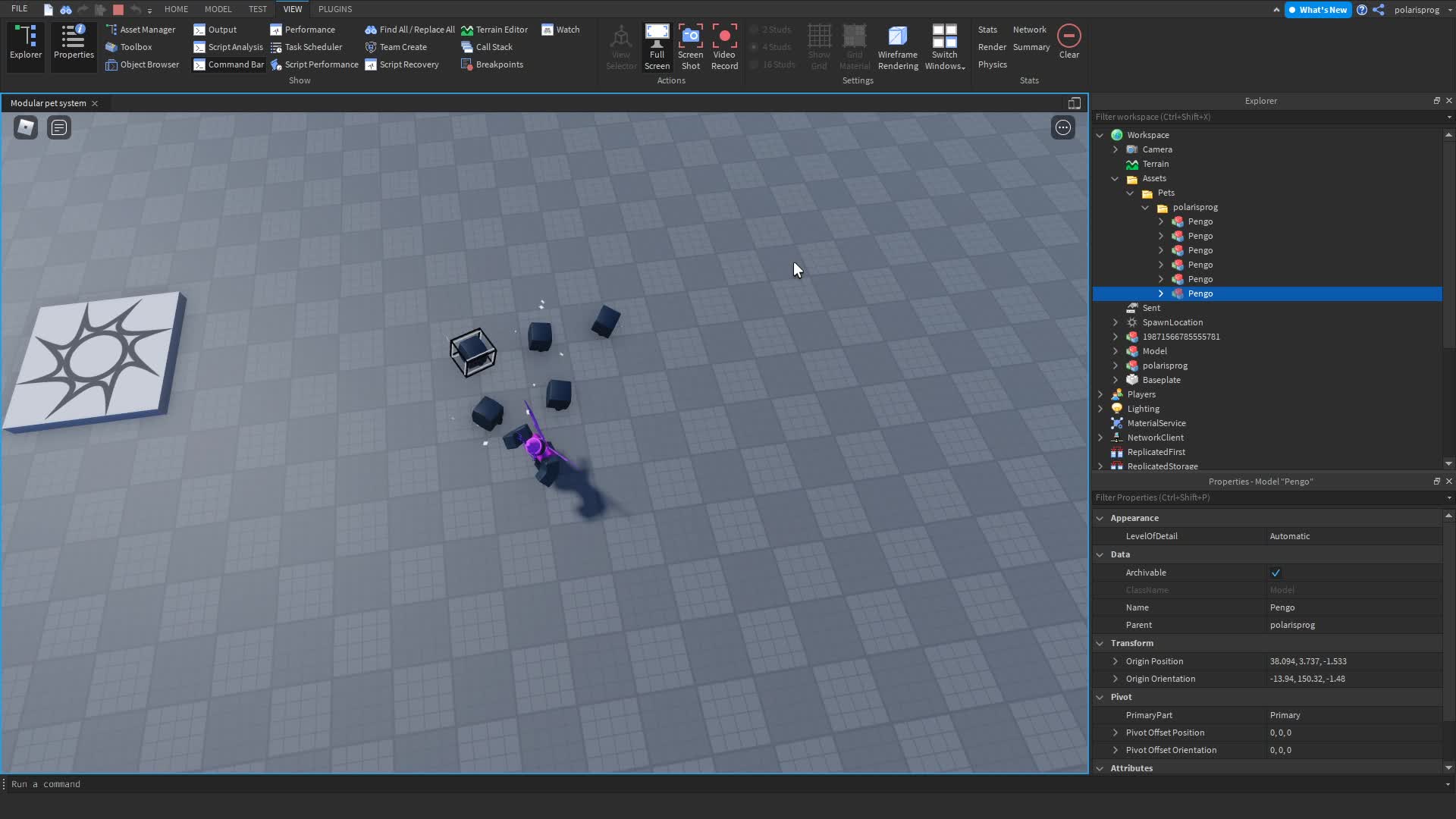Switch to the PLUGINS ribbon tab

[335, 9]
